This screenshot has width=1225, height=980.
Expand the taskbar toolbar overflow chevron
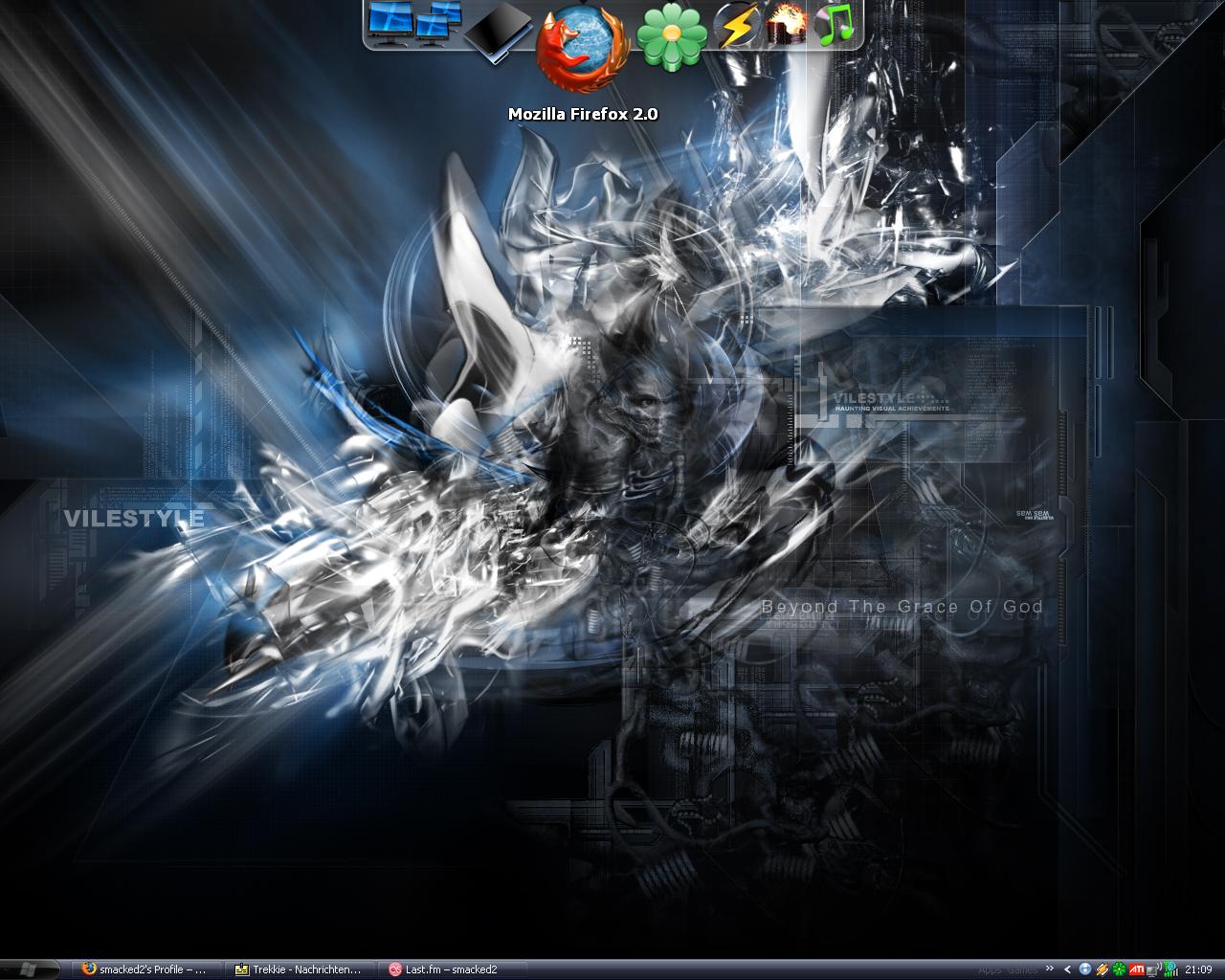pyautogui.click(x=1050, y=969)
